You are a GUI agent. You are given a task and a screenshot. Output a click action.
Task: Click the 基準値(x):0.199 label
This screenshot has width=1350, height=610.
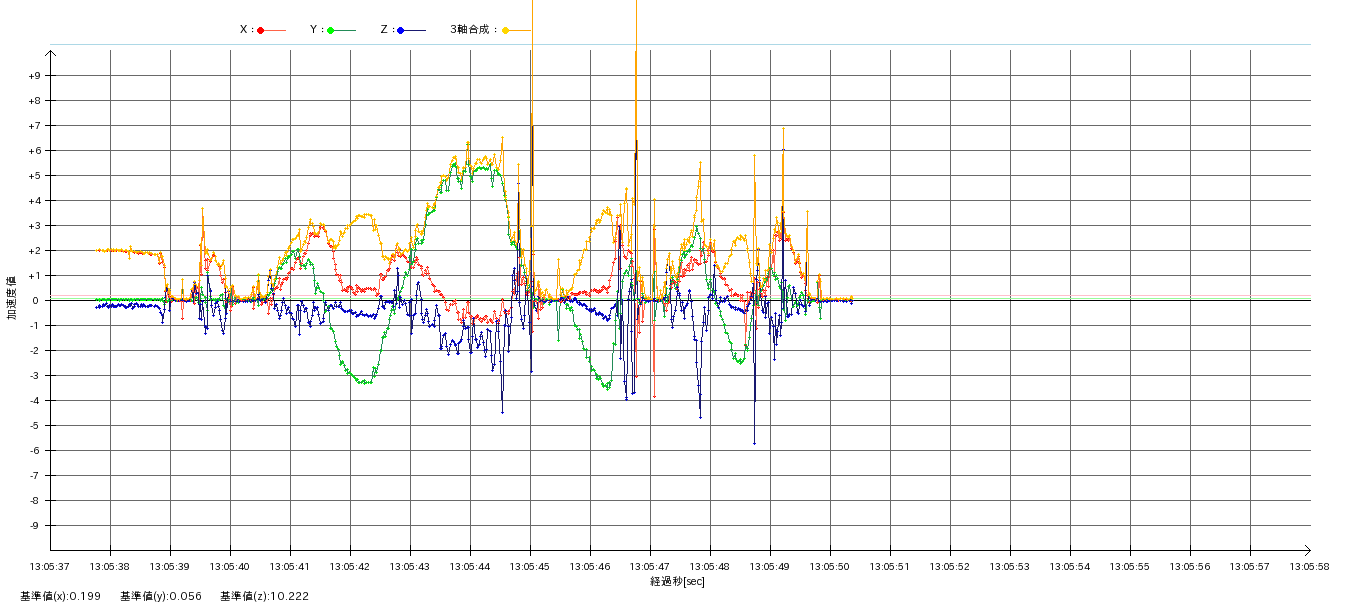coord(60,597)
